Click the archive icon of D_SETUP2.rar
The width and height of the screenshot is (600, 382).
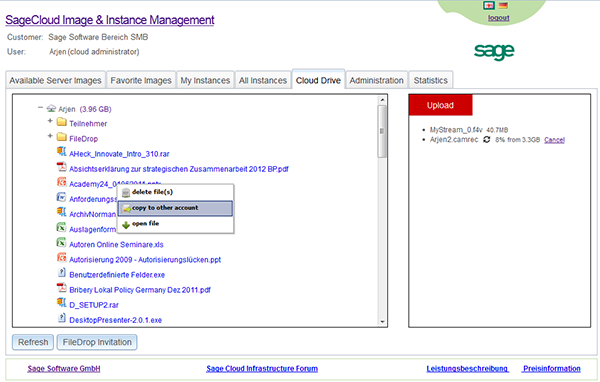click(x=62, y=303)
